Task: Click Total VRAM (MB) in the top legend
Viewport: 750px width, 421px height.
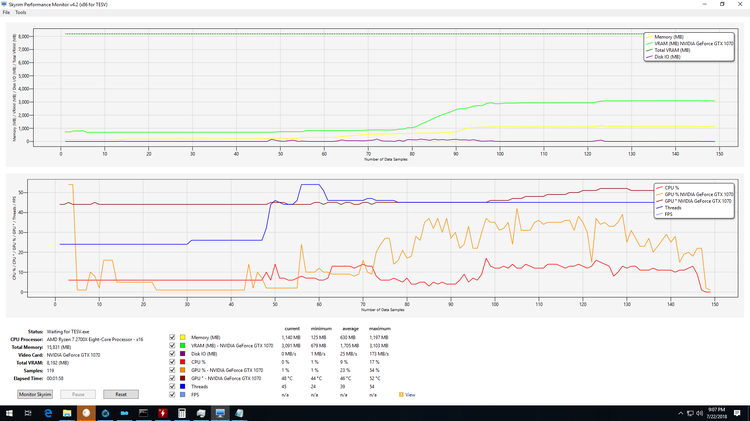Action: pos(672,50)
